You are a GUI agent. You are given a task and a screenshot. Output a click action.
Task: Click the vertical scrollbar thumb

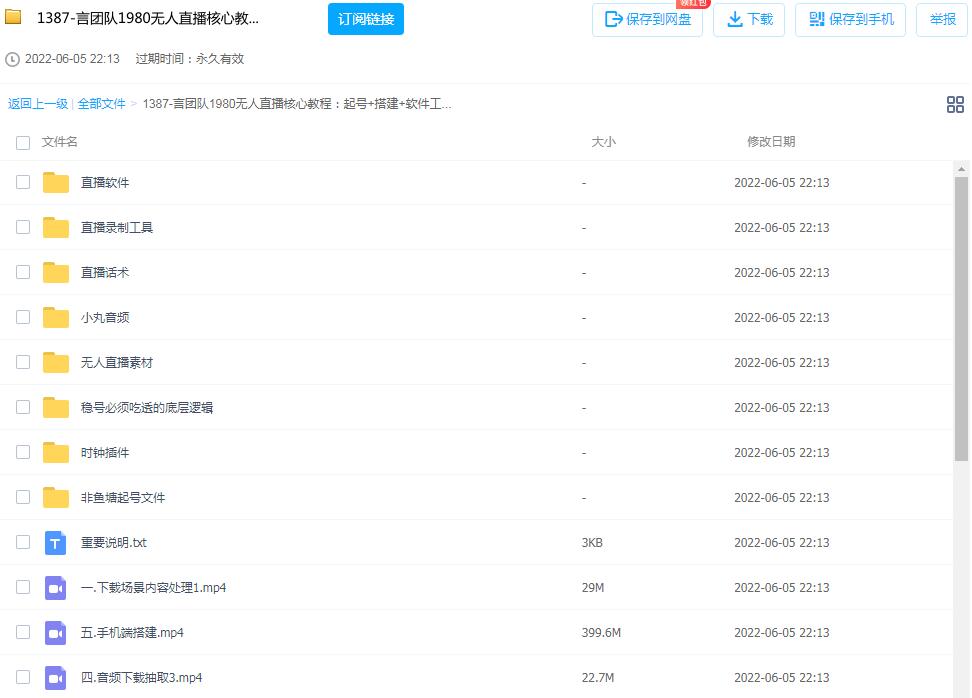pos(961,319)
